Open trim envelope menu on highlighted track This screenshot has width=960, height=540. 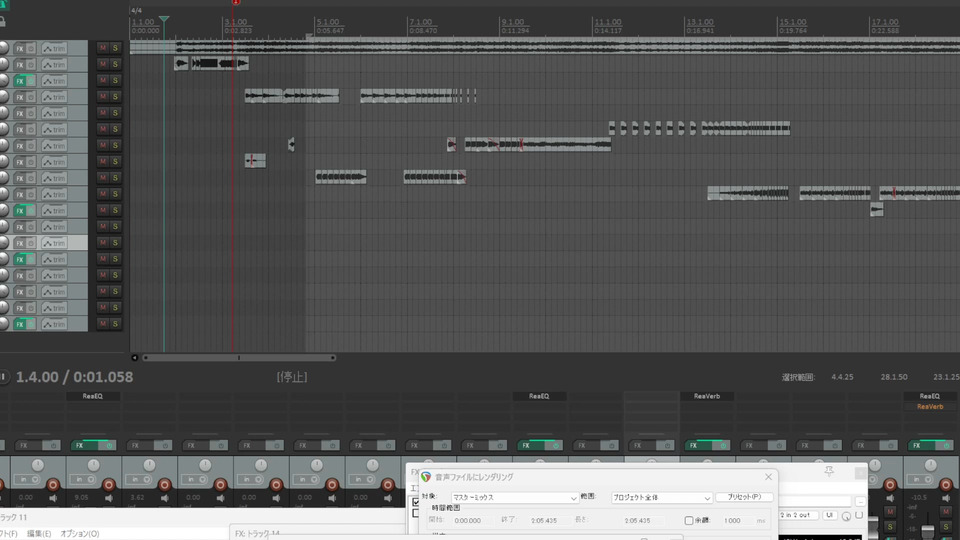coord(54,243)
